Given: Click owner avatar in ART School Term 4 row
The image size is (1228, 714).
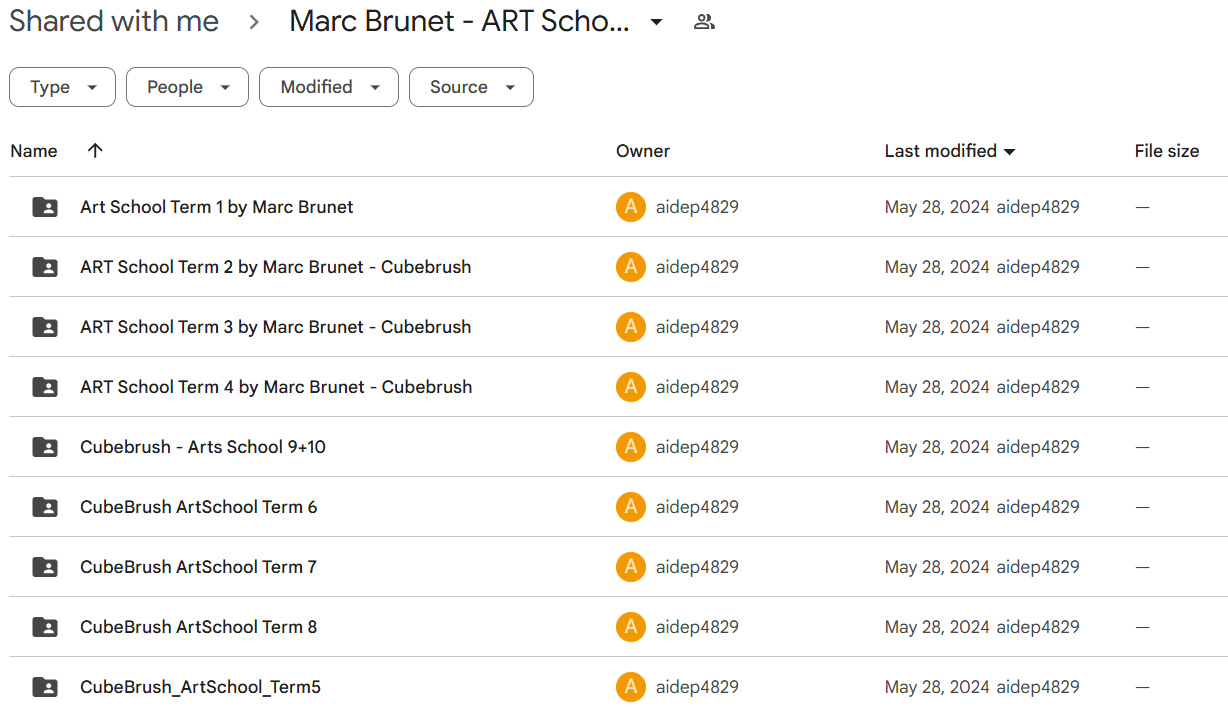Looking at the screenshot, I should pyautogui.click(x=631, y=387).
